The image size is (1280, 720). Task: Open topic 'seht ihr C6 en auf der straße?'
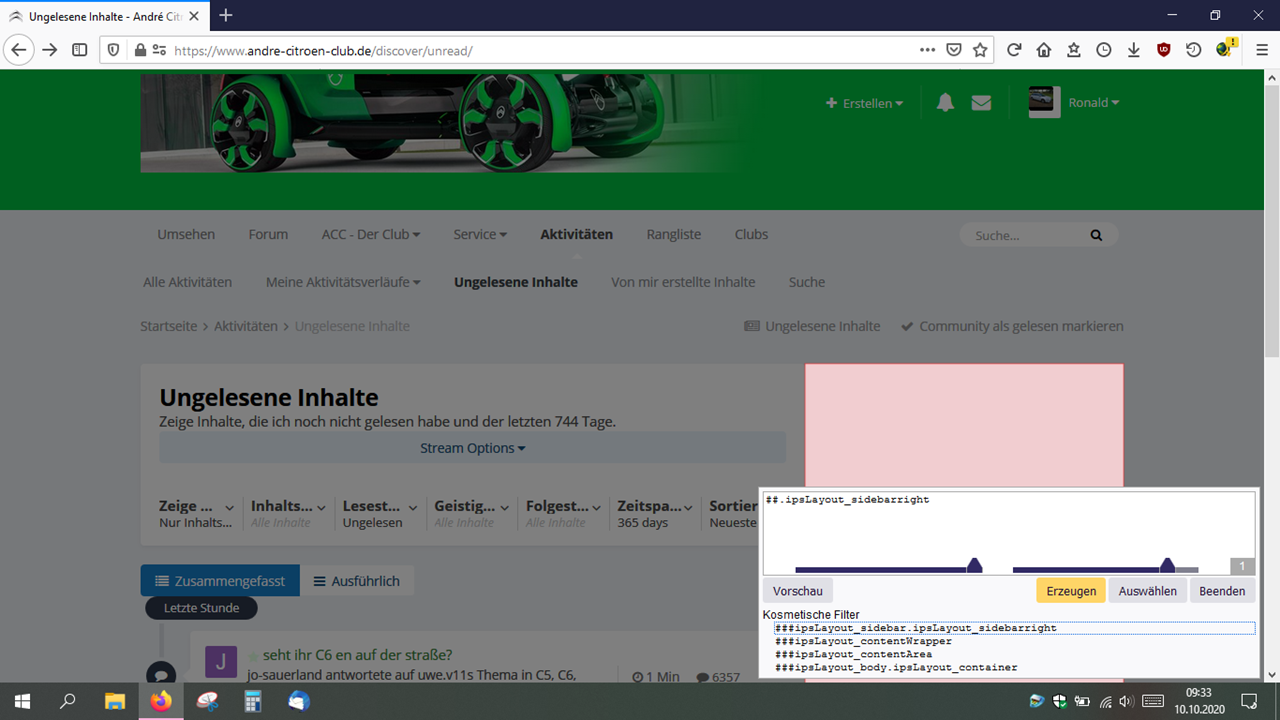click(357, 655)
